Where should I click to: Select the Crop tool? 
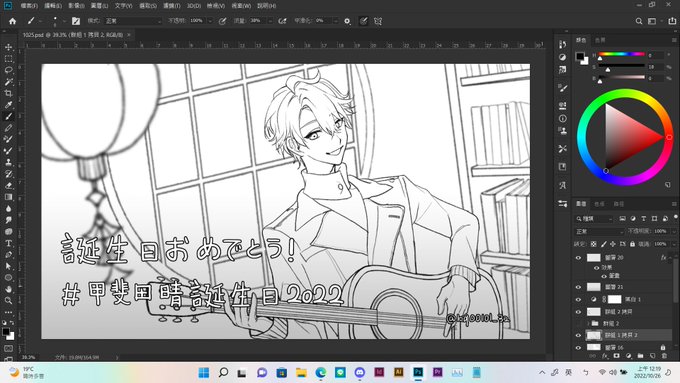pos(8,93)
